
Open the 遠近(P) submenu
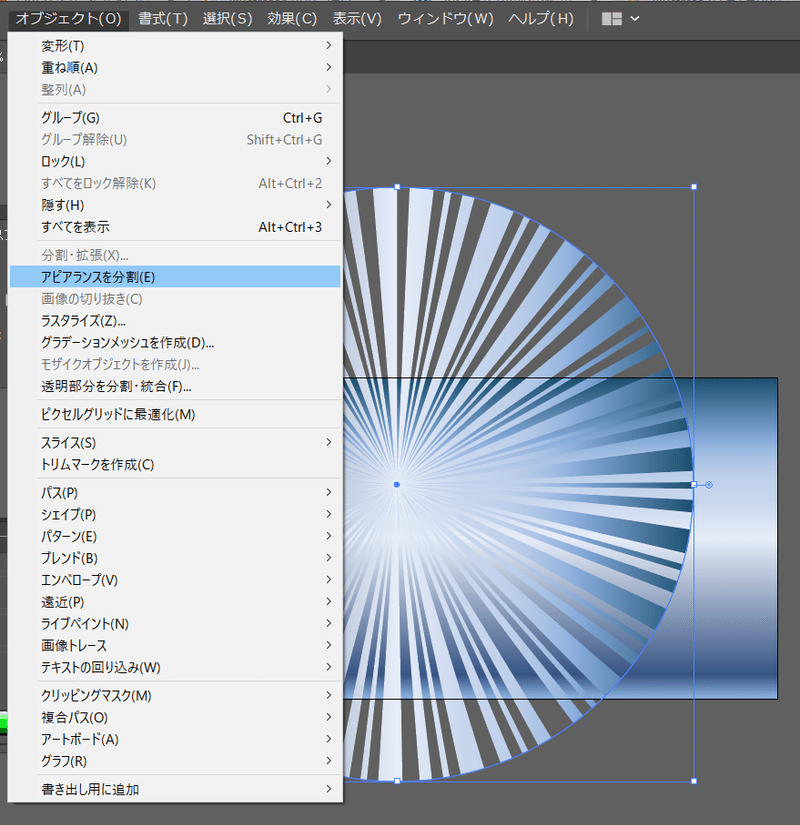(x=175, y=601)
